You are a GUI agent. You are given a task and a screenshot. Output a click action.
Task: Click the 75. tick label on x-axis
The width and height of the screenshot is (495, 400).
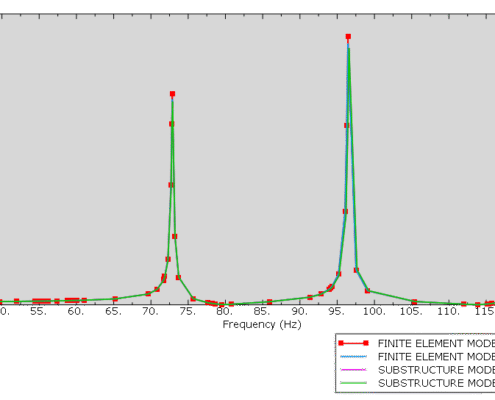tap(188, 312)
